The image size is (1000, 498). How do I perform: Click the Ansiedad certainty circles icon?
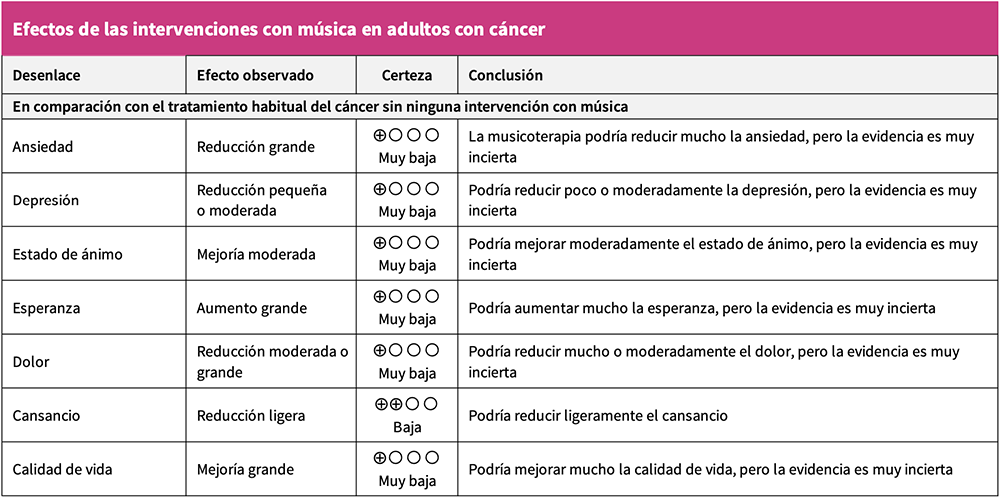(406, 135)
